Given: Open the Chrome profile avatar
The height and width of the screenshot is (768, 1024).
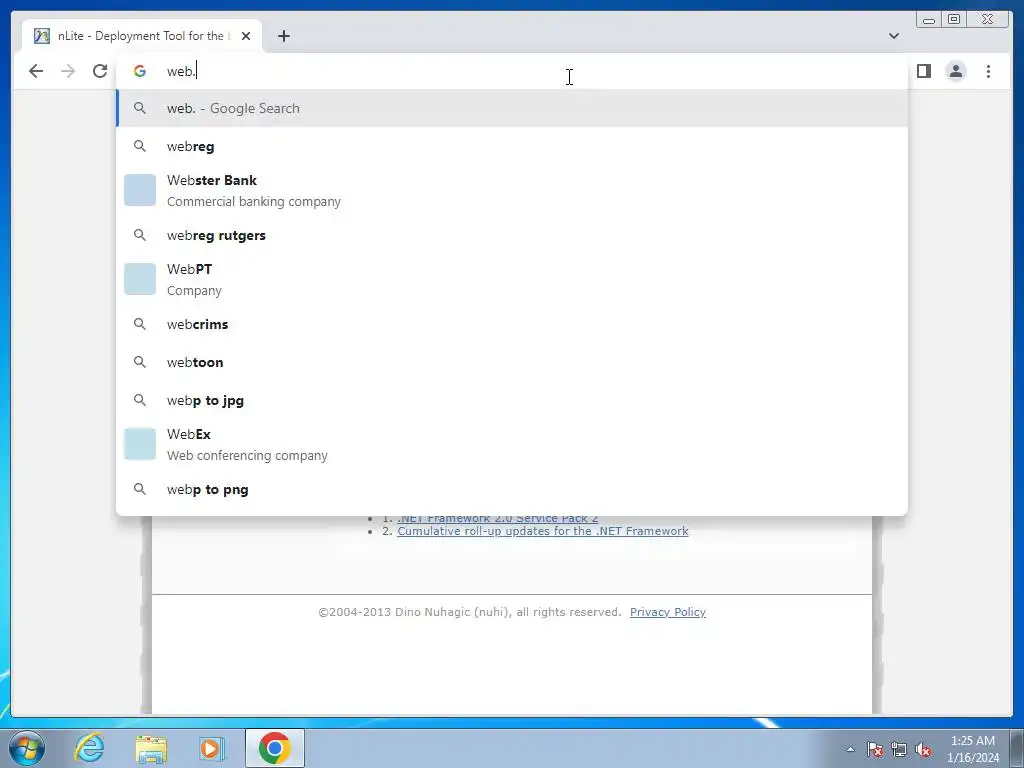Looking at the screenshot, I should click(x=955, y=71).
